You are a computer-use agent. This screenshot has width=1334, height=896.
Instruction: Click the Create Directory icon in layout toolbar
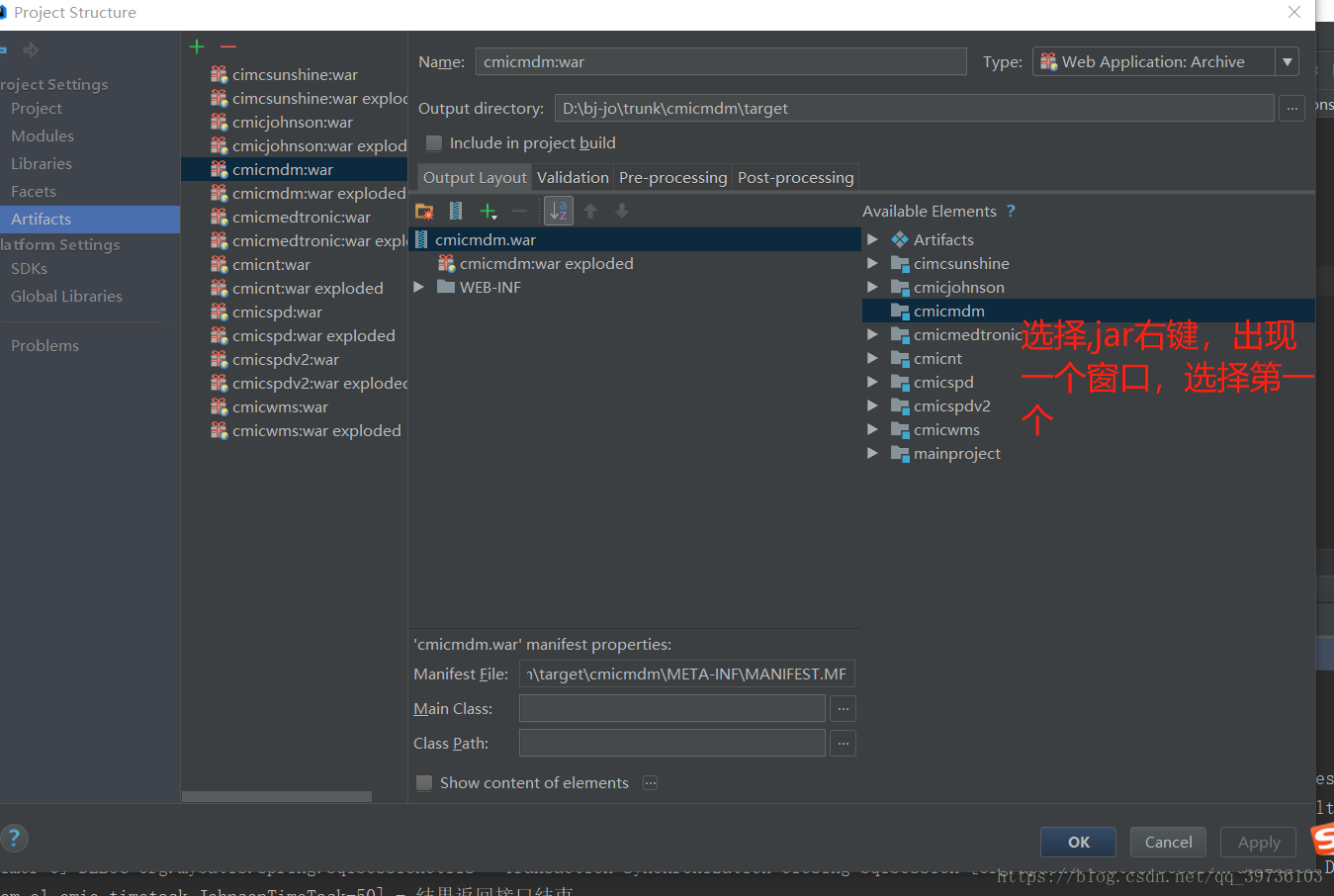(x=424, y=211)
